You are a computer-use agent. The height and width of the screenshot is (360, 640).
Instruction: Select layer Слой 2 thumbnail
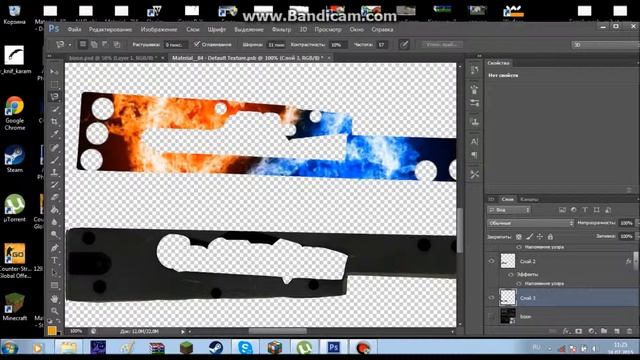point(508,261)
